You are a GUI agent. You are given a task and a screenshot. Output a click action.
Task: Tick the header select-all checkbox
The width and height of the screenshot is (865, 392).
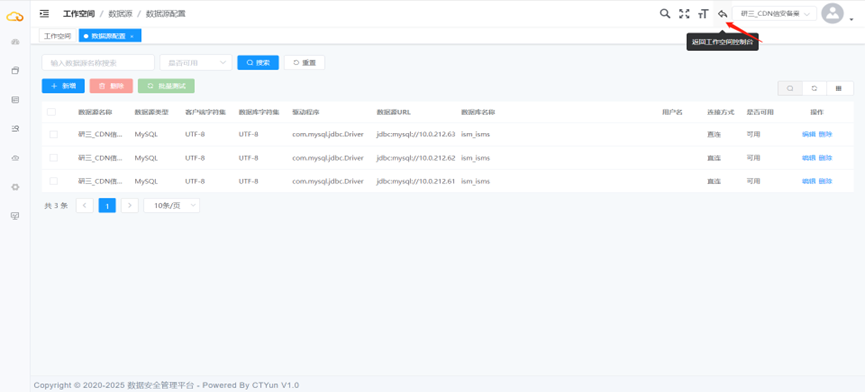click(51, 112)
